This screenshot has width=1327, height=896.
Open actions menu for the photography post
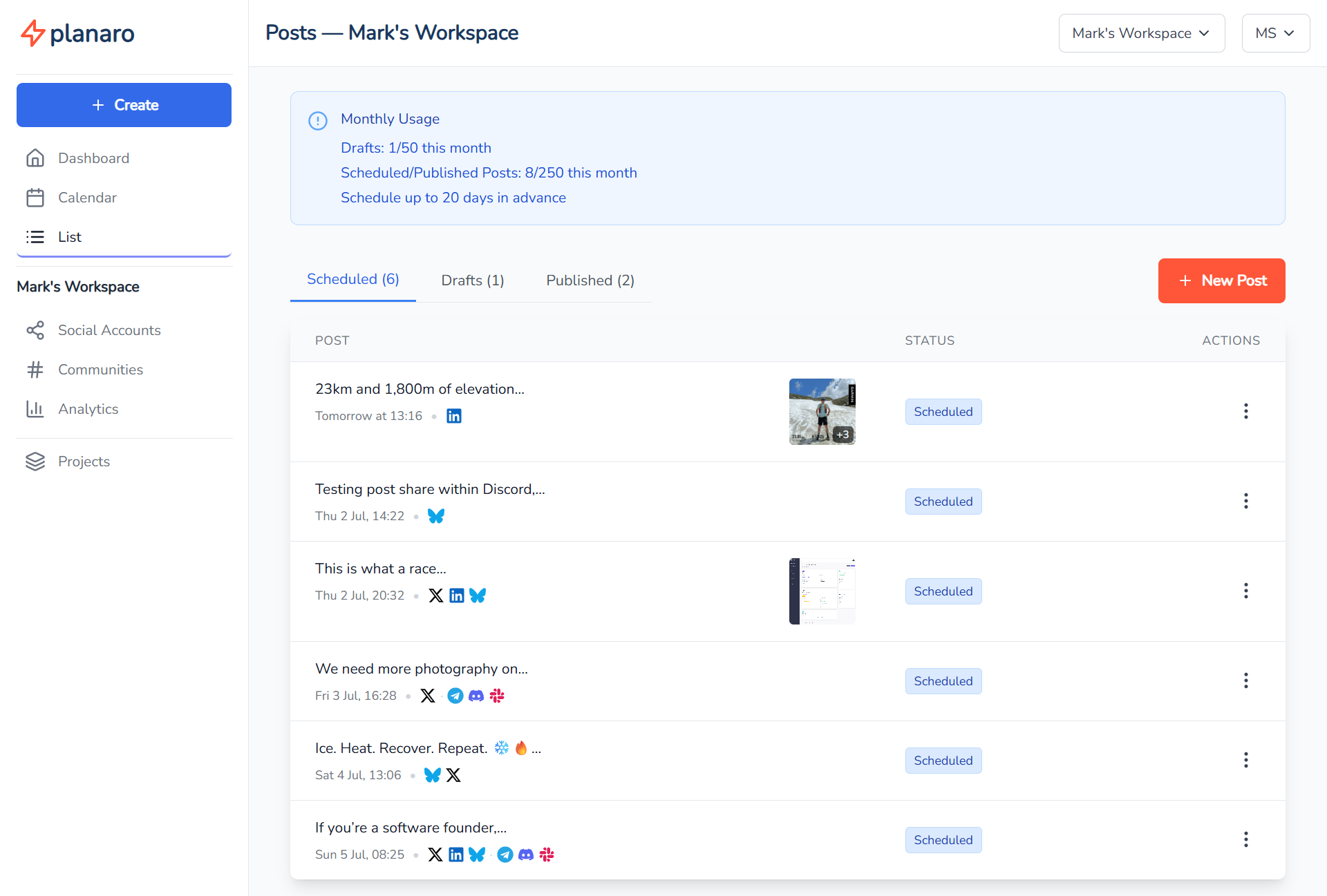click(1246, 681)
